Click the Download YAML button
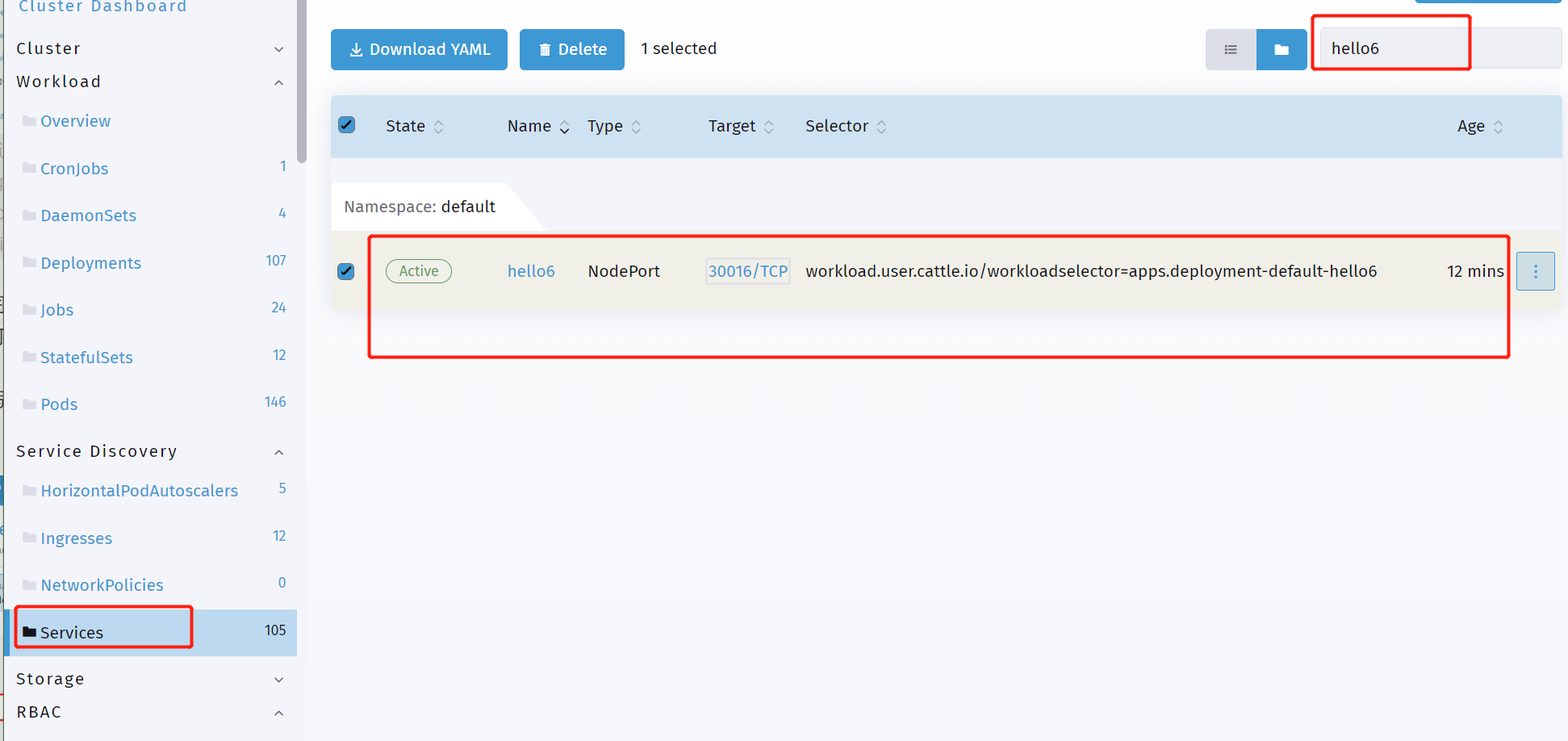The width and height of the screenshot is (1568, 741). (419, 49)
